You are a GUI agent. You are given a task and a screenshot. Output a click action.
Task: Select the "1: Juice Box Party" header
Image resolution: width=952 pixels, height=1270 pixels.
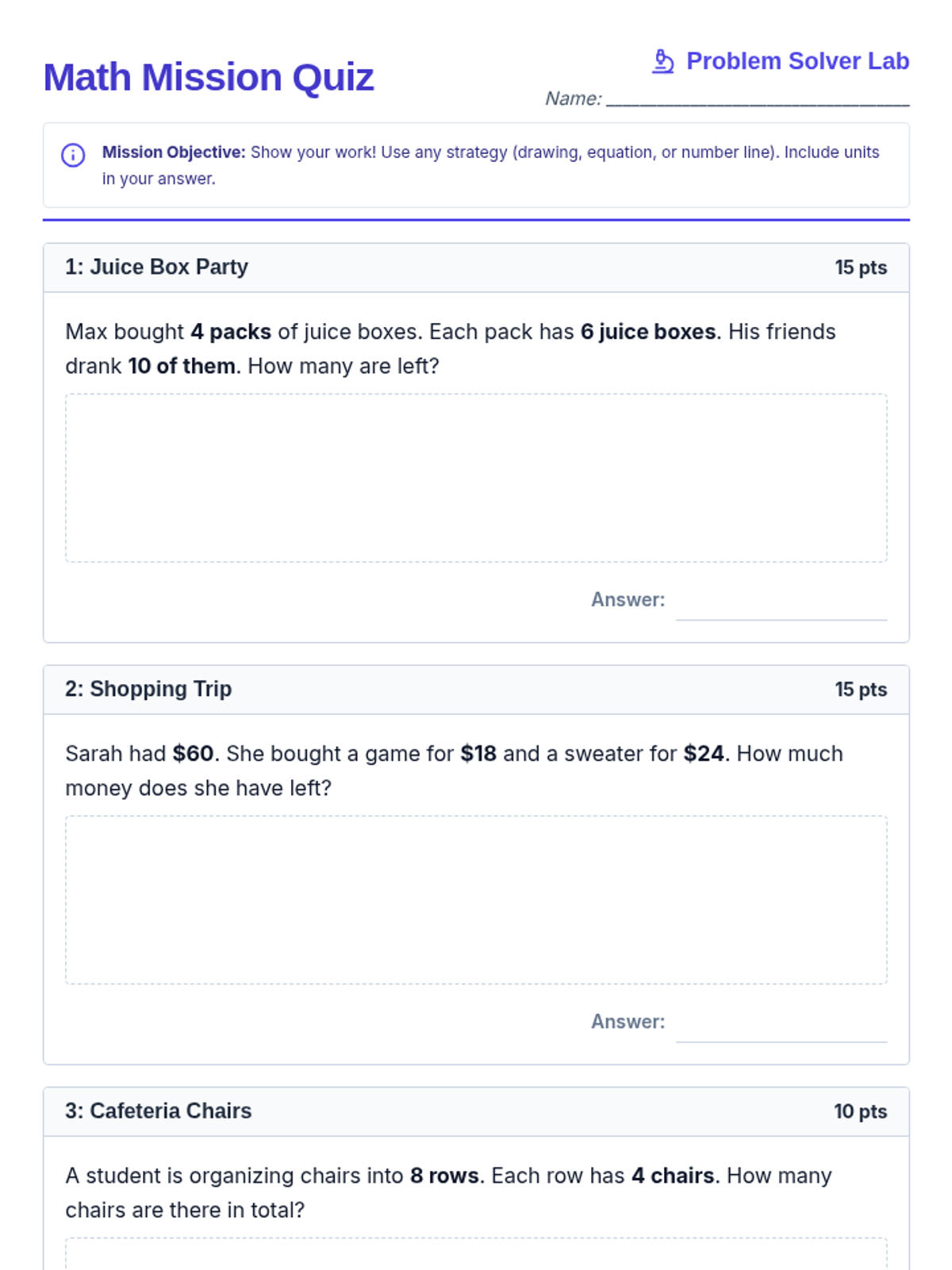click(156, 267)
